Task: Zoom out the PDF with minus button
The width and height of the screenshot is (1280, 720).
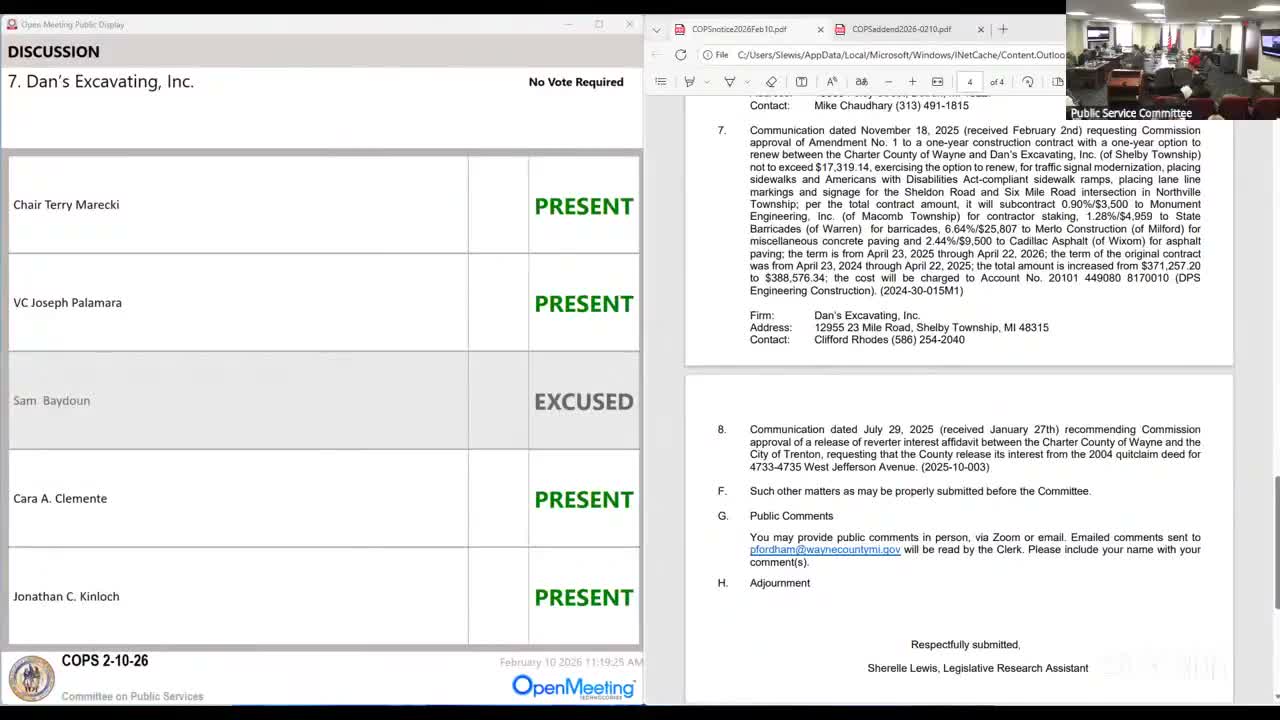Action: (x=888, y=82)
